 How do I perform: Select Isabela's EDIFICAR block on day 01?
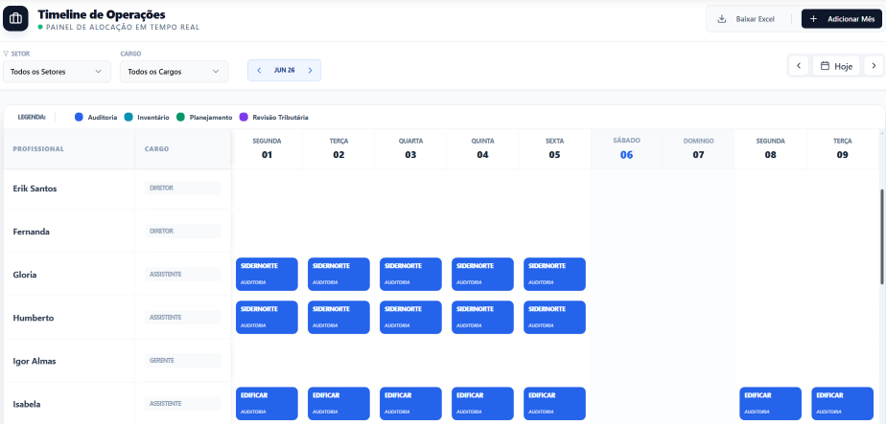coord(267,404)
